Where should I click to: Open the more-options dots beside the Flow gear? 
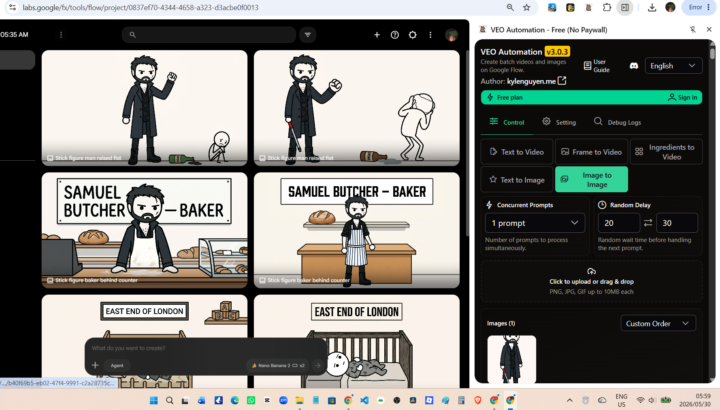430,35
